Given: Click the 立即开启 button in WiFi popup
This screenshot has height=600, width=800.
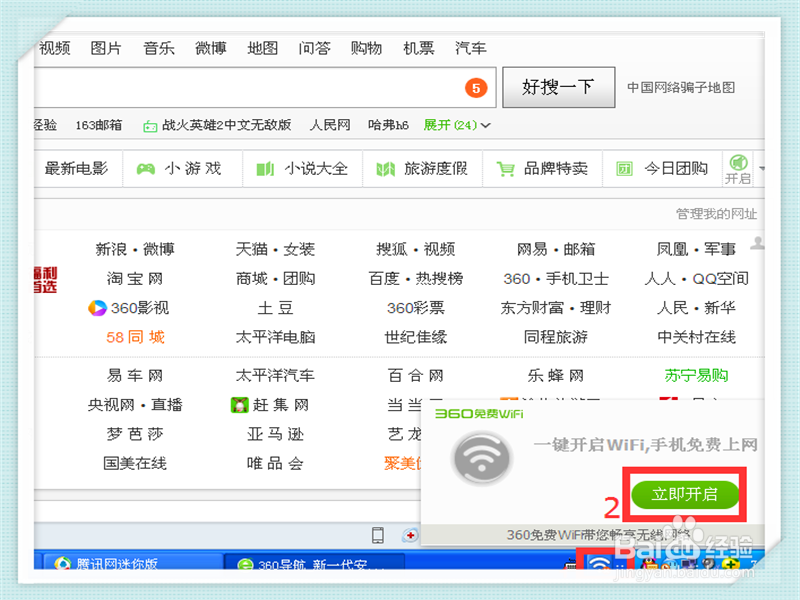Looking at the screenshot, I should click(x=685, y=494).
